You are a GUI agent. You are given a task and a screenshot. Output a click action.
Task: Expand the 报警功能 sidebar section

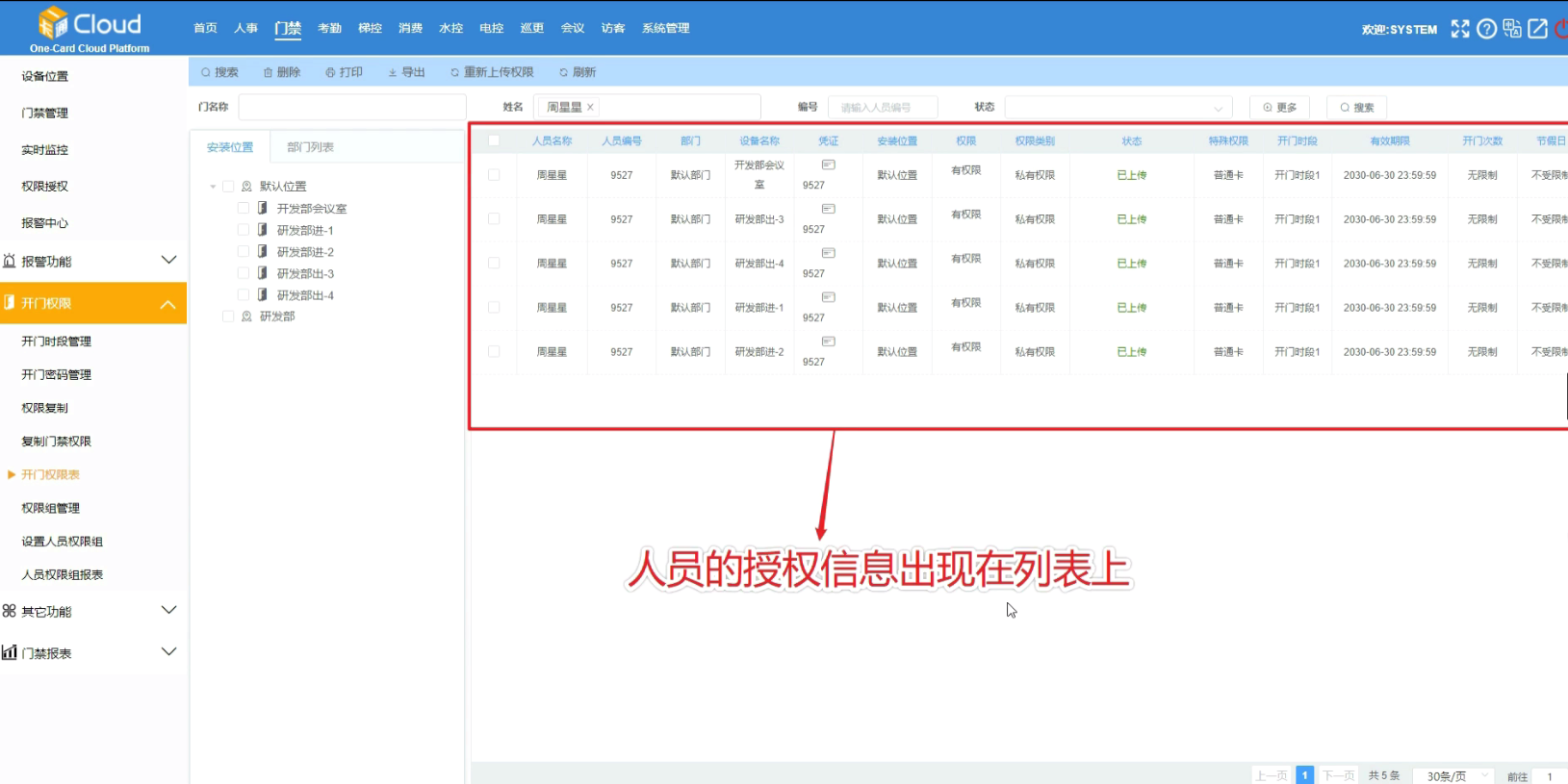coord(168,260)
